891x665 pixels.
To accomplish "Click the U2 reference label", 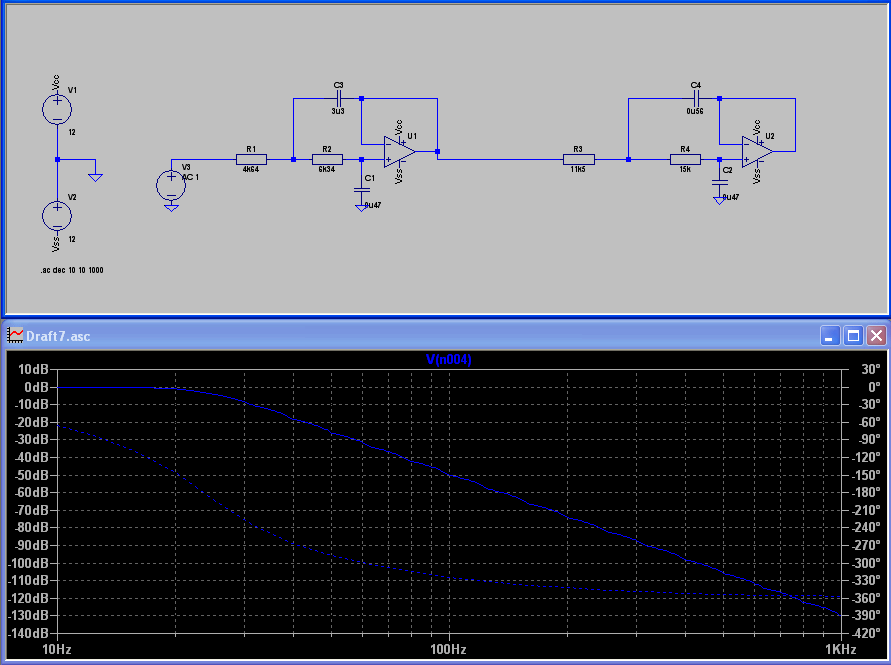I will [770, 136].
